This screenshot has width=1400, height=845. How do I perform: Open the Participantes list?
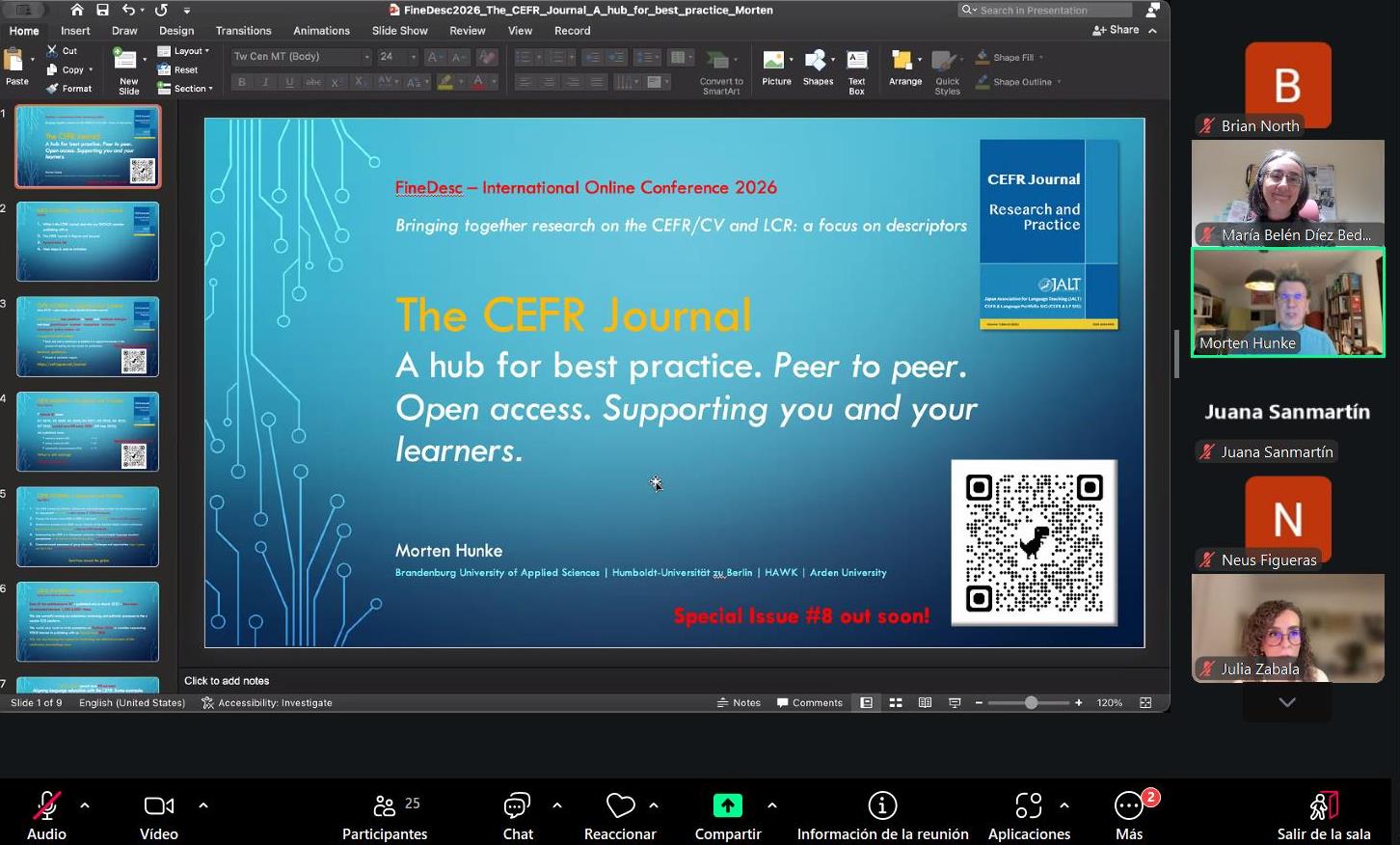click(x=385, y=815)
